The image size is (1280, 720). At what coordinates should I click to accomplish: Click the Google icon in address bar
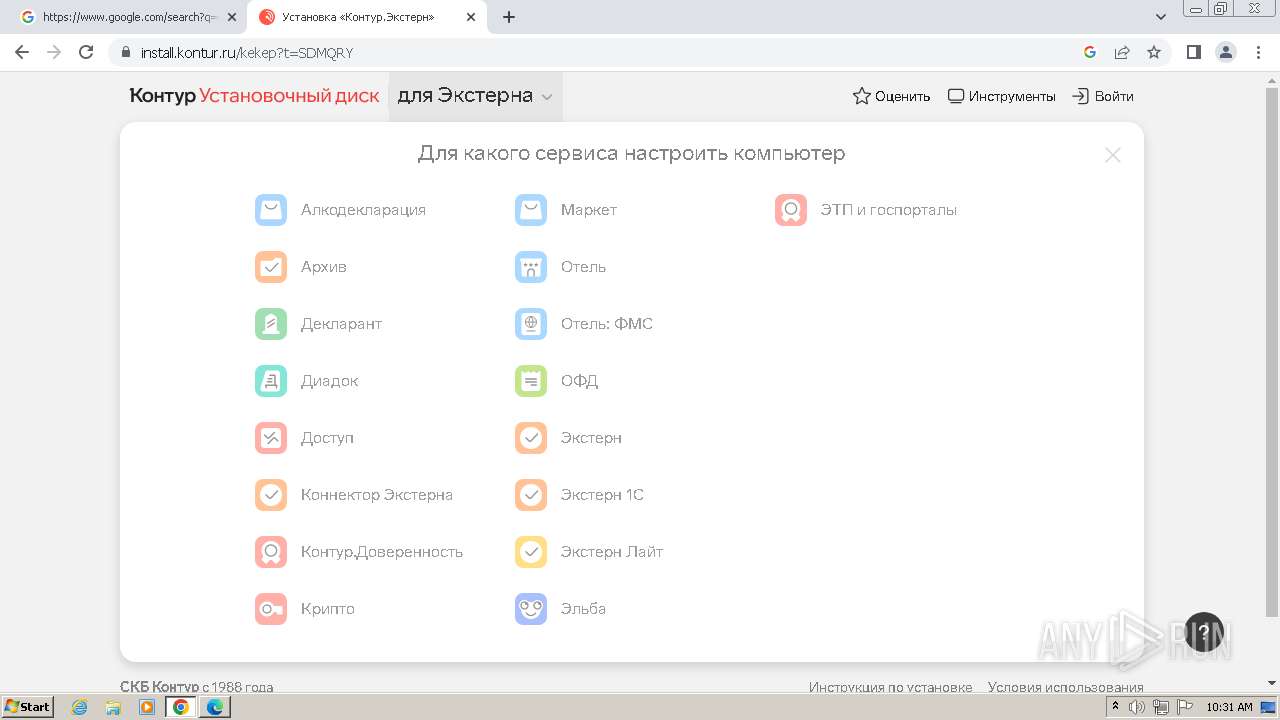pos(1090,52)
